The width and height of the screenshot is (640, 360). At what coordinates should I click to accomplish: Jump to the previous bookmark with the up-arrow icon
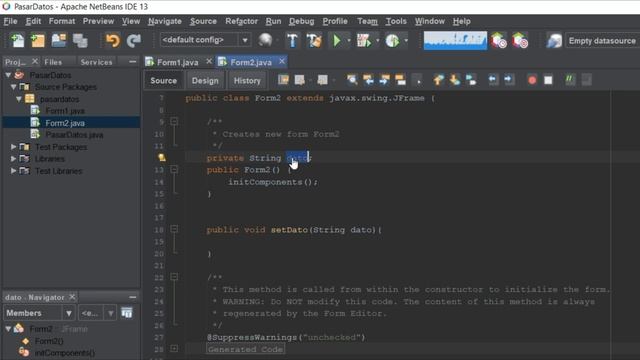pos(439,80)
